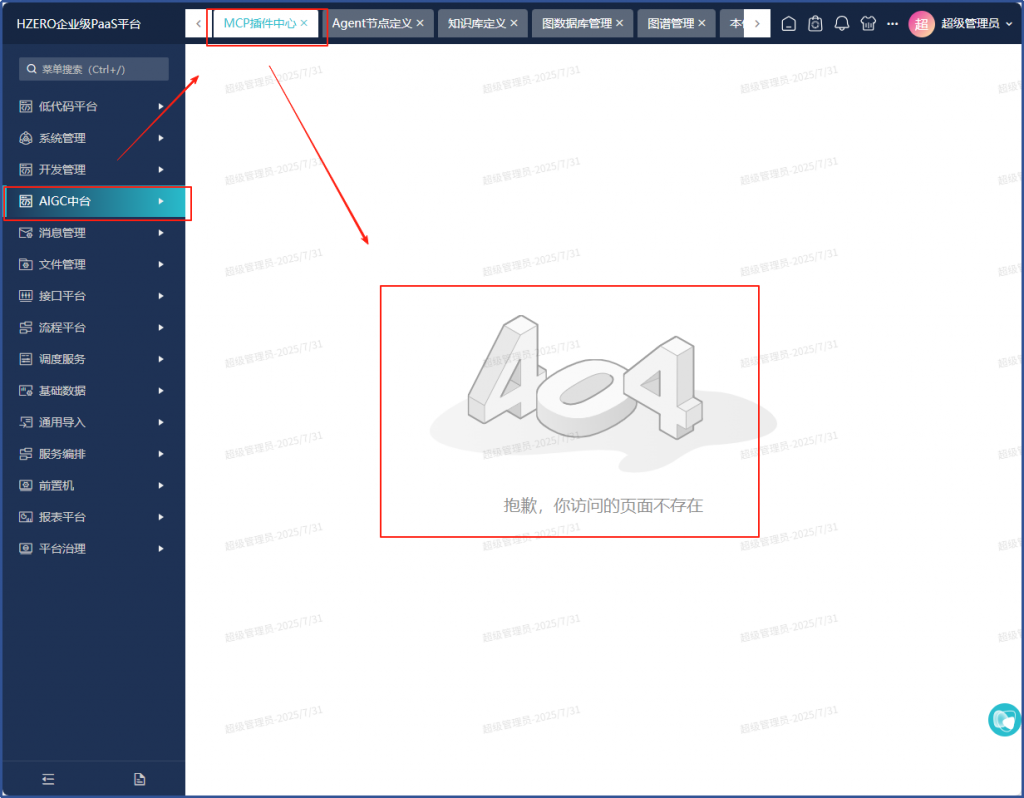Open the theme skin shirt icon

(867, 23)
